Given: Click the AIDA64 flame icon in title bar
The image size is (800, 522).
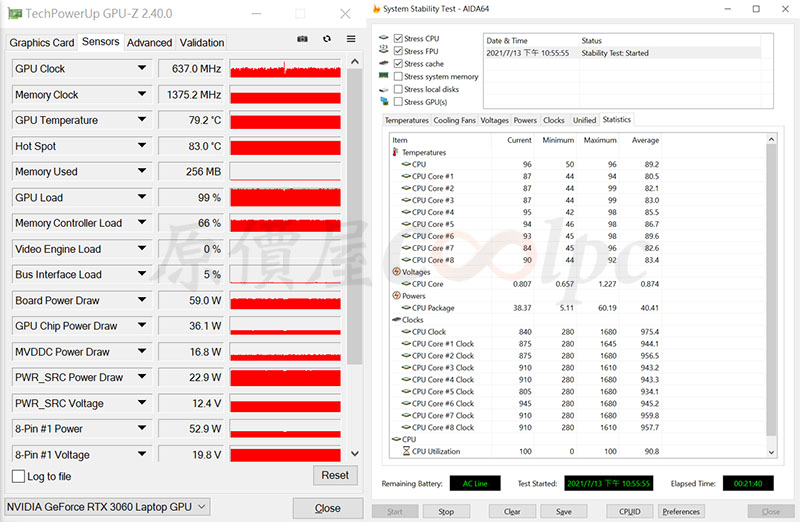Looking at the screenshot, I should 377,9.
